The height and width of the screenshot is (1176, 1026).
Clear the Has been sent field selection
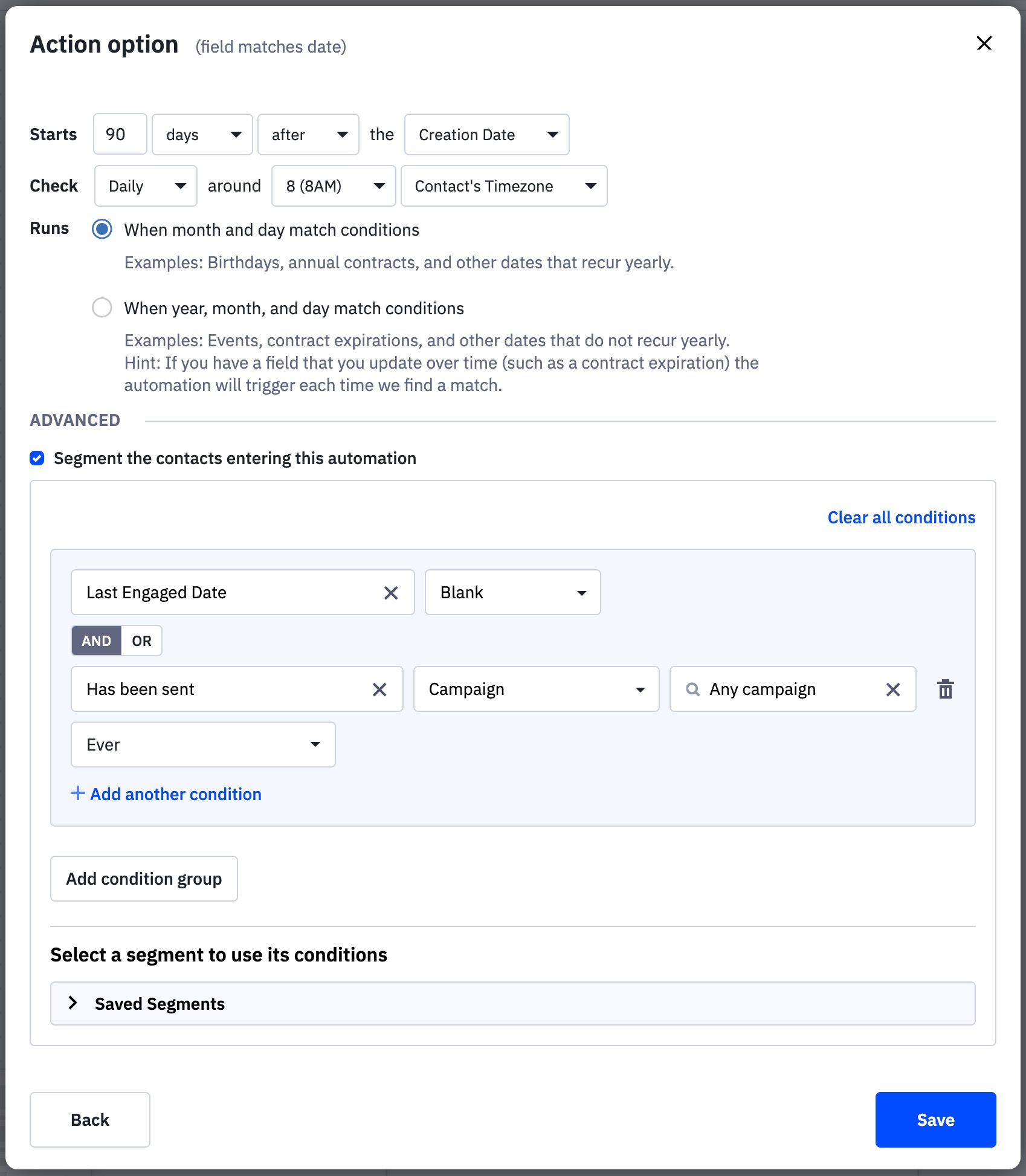[379, 690]
